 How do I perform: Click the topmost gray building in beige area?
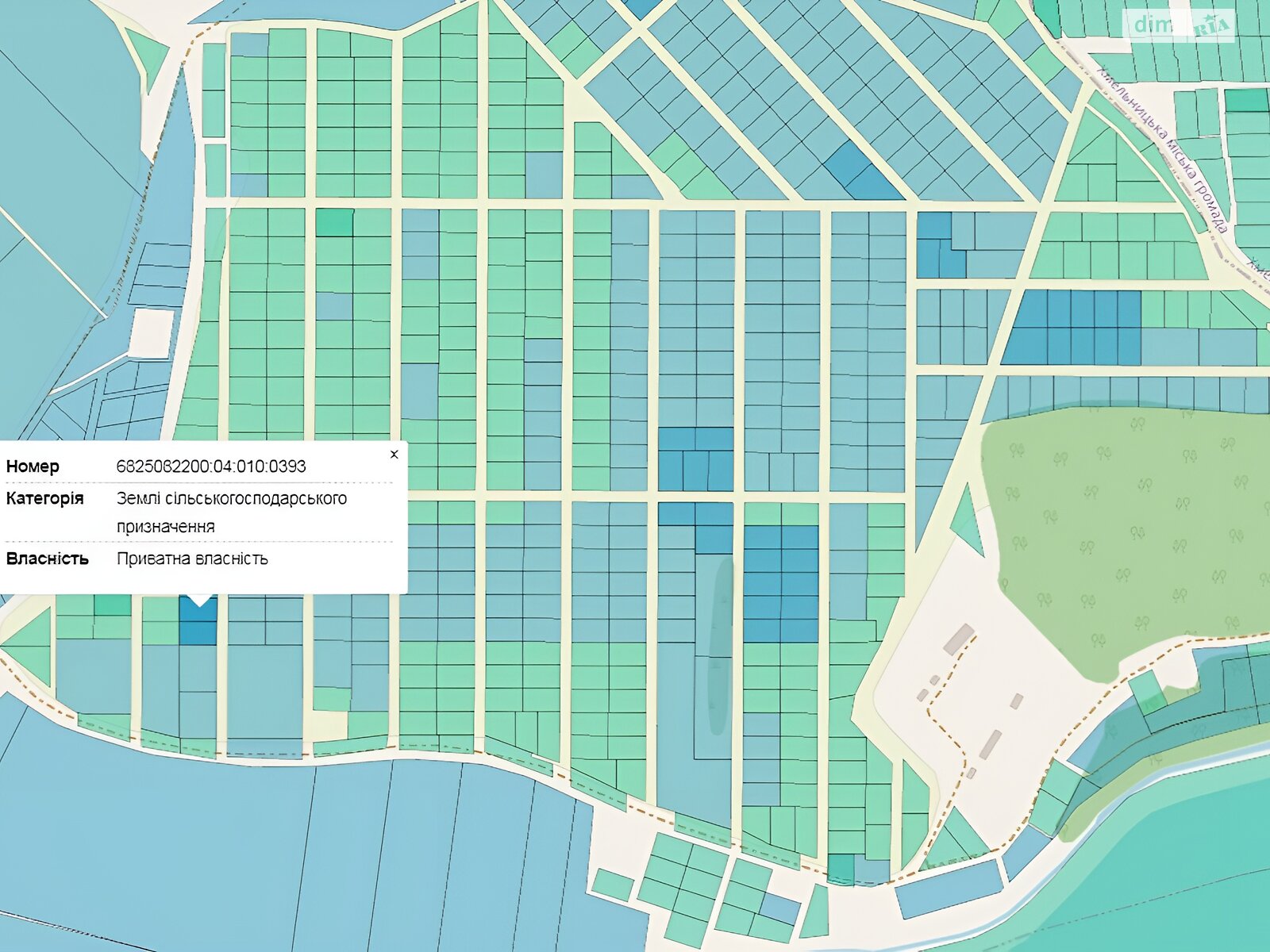(959, 639)
